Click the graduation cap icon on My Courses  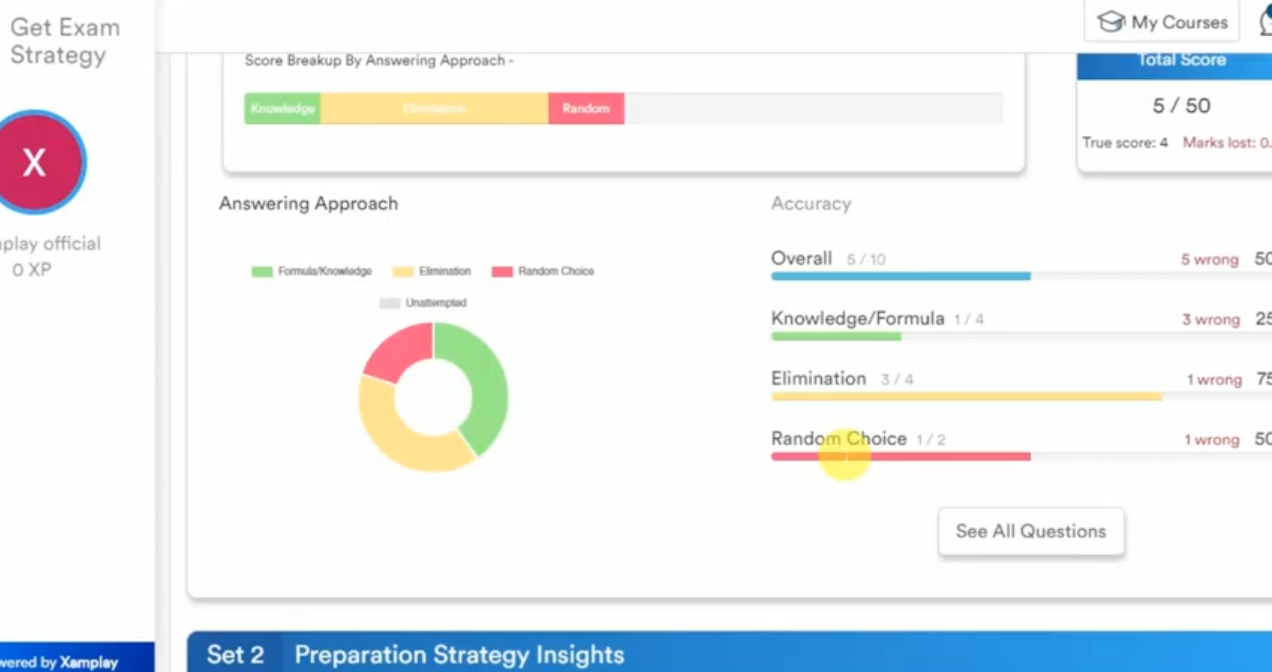pos(1109,21)
